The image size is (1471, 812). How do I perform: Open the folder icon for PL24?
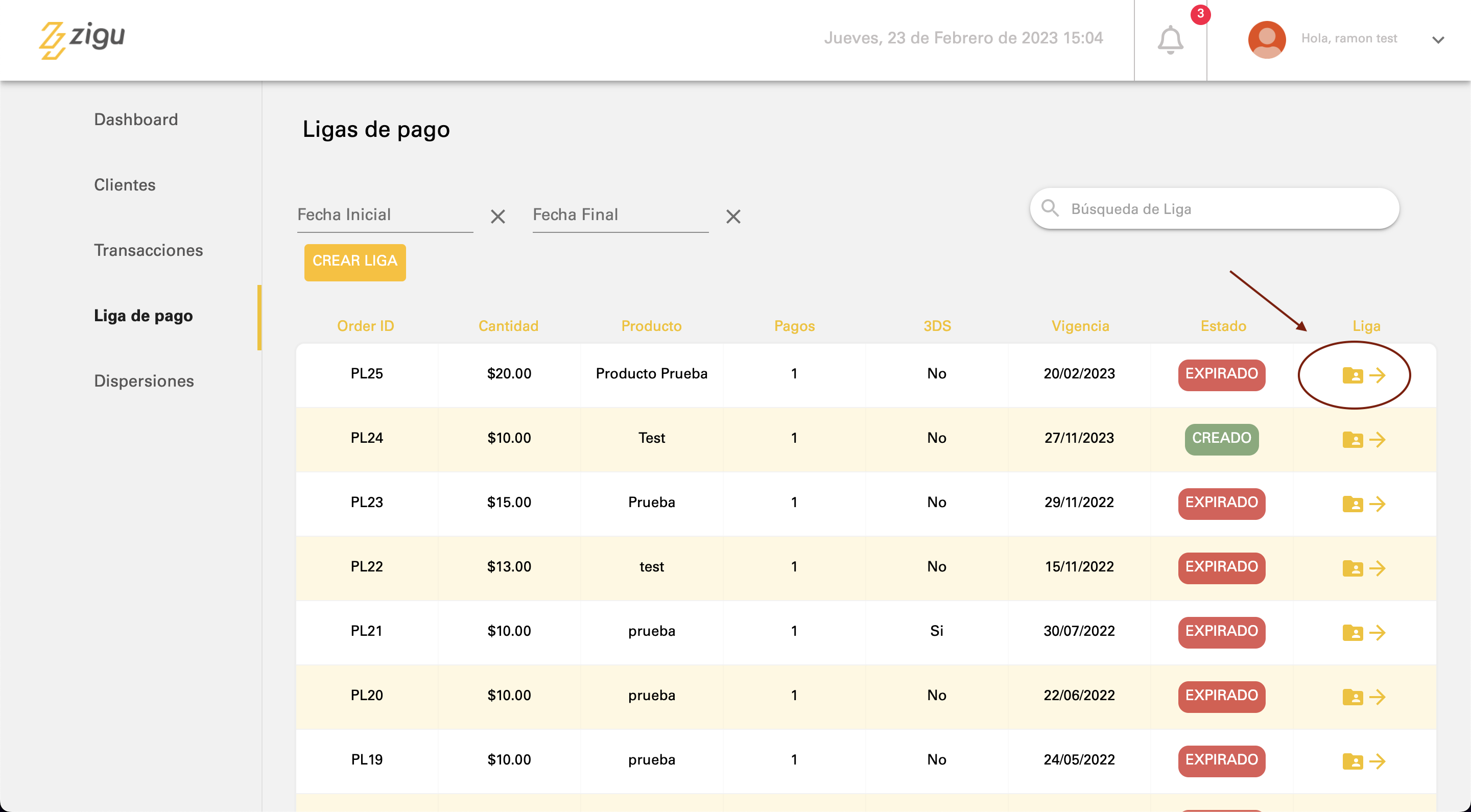point(1352,440)
